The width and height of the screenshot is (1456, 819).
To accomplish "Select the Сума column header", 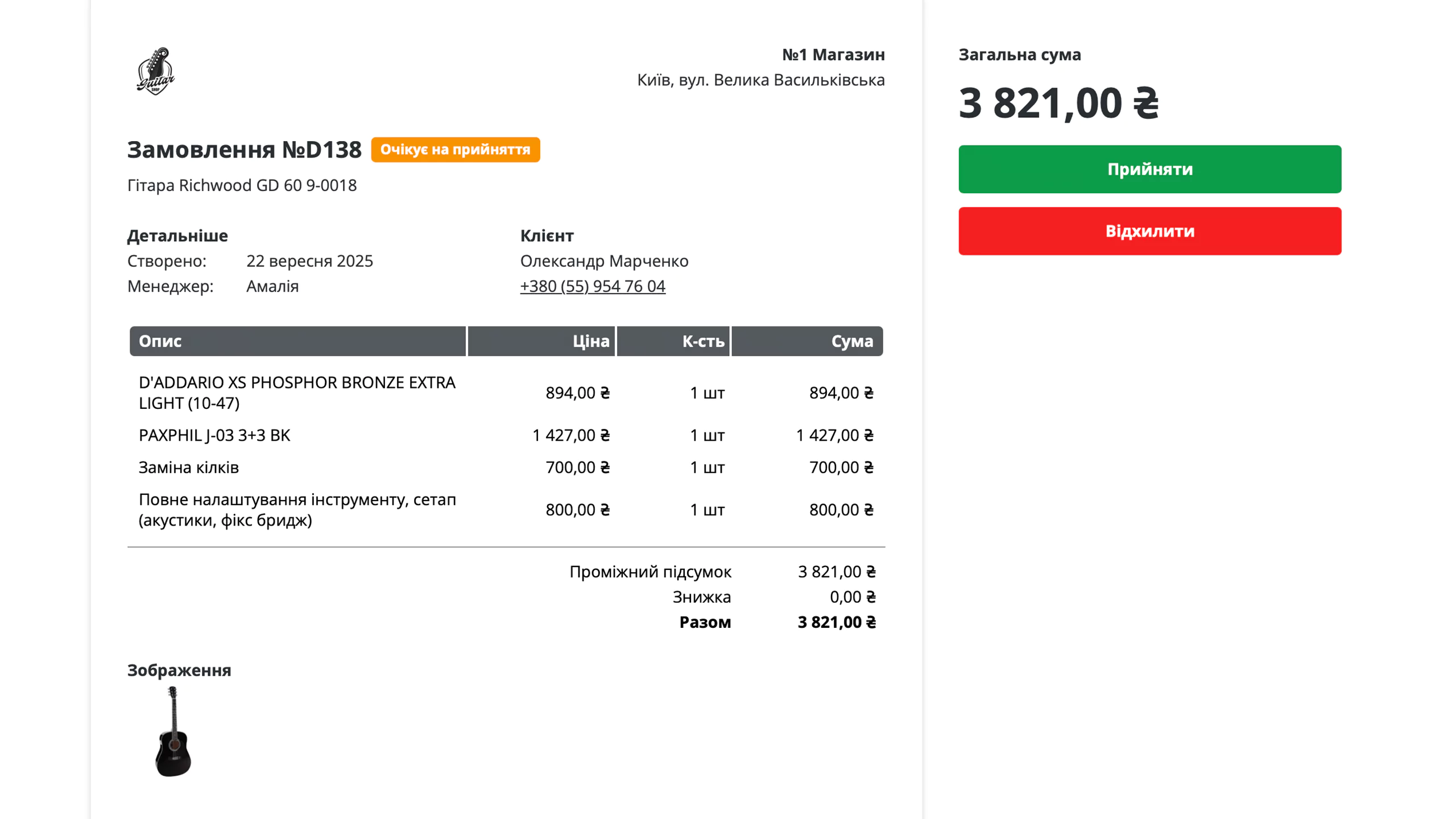I will coord(807,341).
